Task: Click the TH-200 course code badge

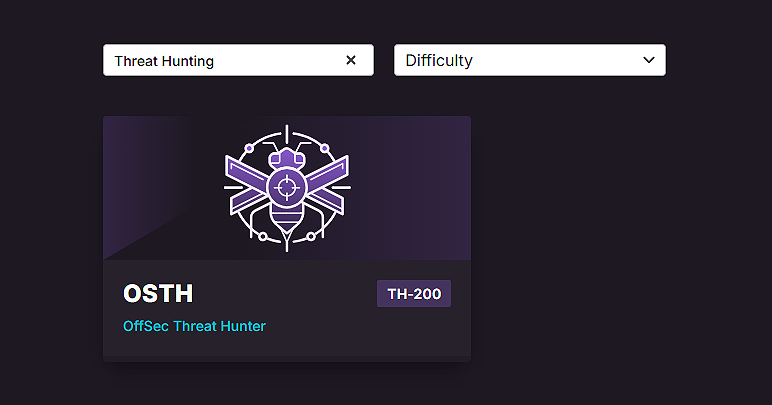Action: pyautogui.click(x=414, y=294)
